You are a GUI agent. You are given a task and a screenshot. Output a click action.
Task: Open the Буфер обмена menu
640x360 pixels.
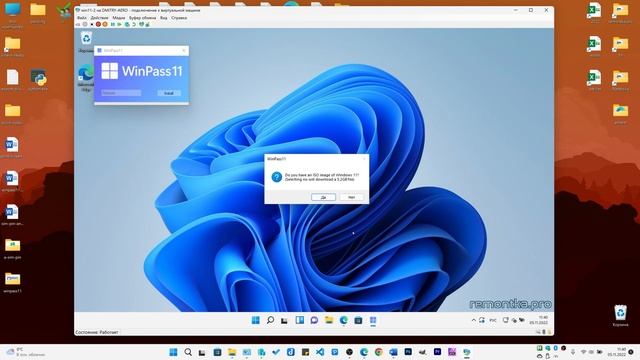pos(142,18)
